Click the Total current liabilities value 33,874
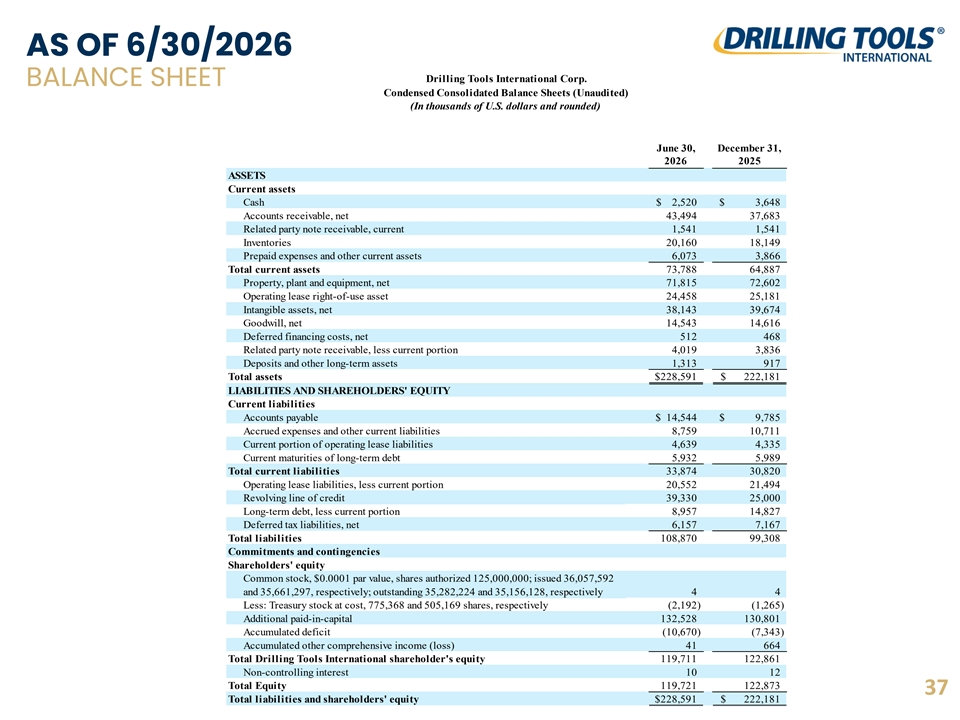The height and width of the screenshot is (720, 960). (x=681, y=472)
